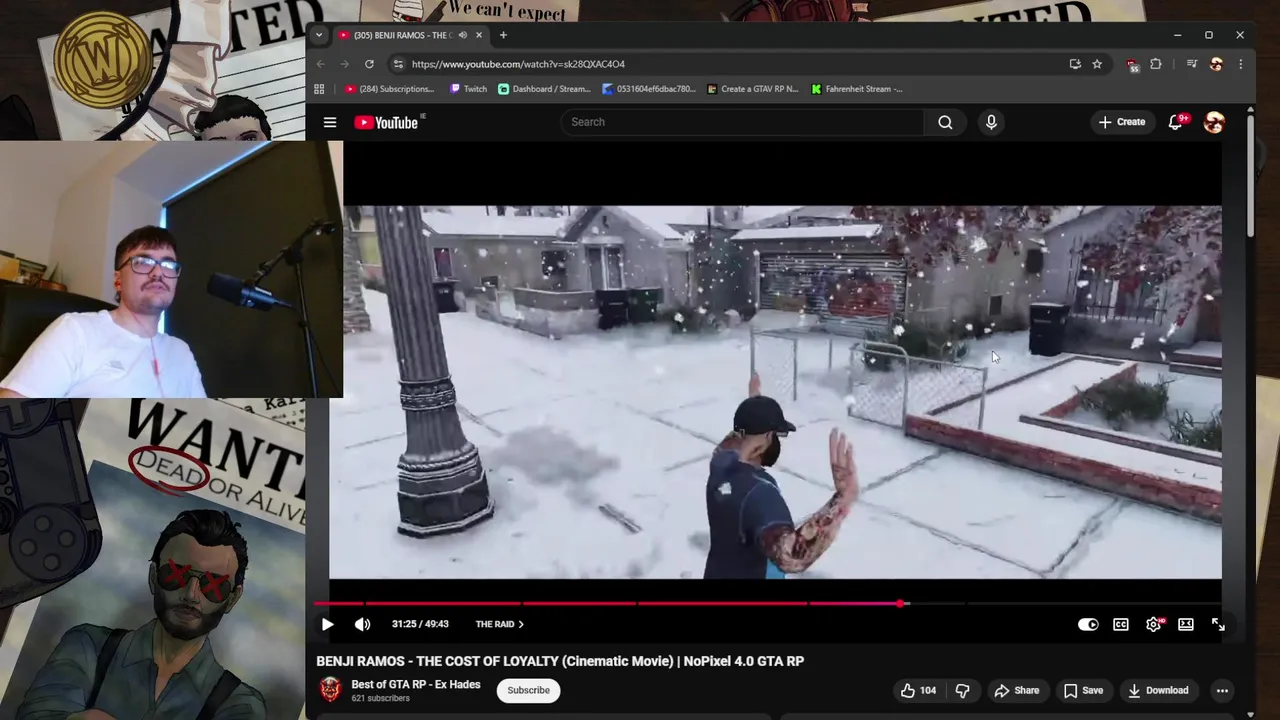The image size is (1280, 720).
Task: Mute the tab via speaker icon
Action: coord(462,35)
